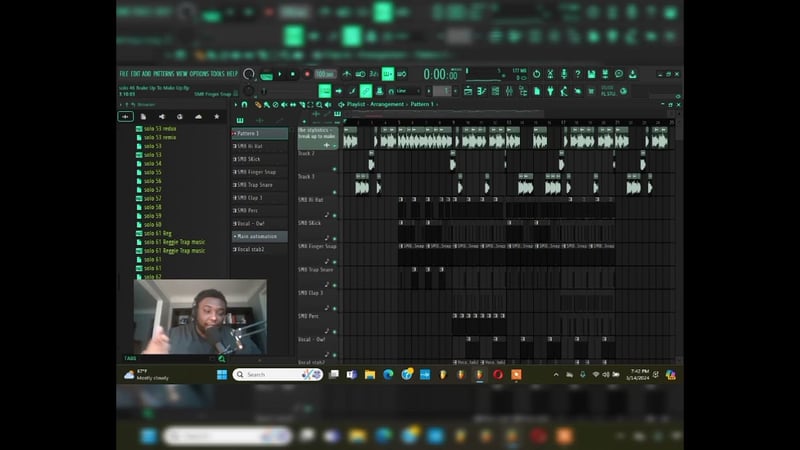
Task: Open the chat bubble icon
Action: pos(619,74)
